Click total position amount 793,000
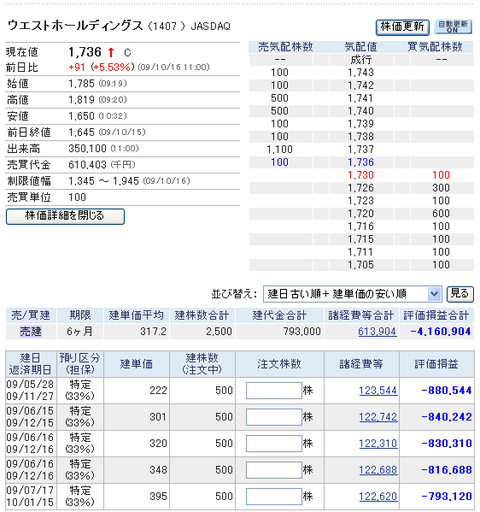 pos(302,331)
